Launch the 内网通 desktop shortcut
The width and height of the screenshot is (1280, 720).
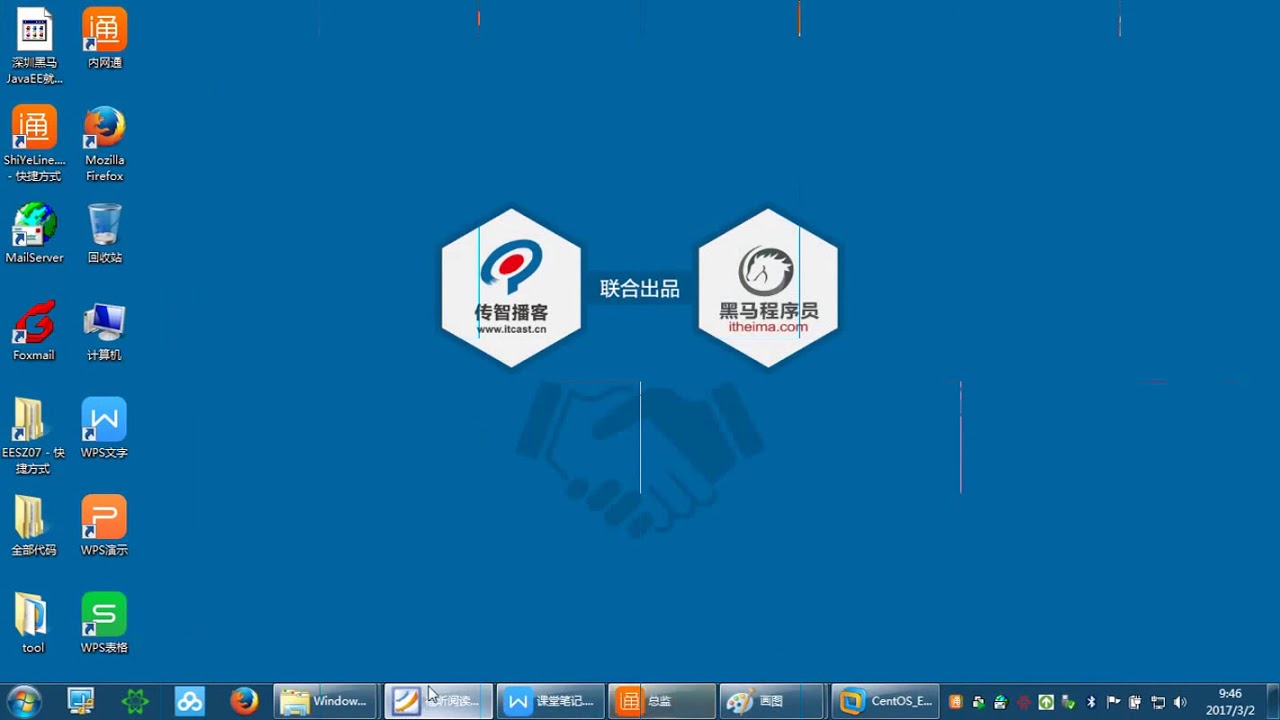104,38
